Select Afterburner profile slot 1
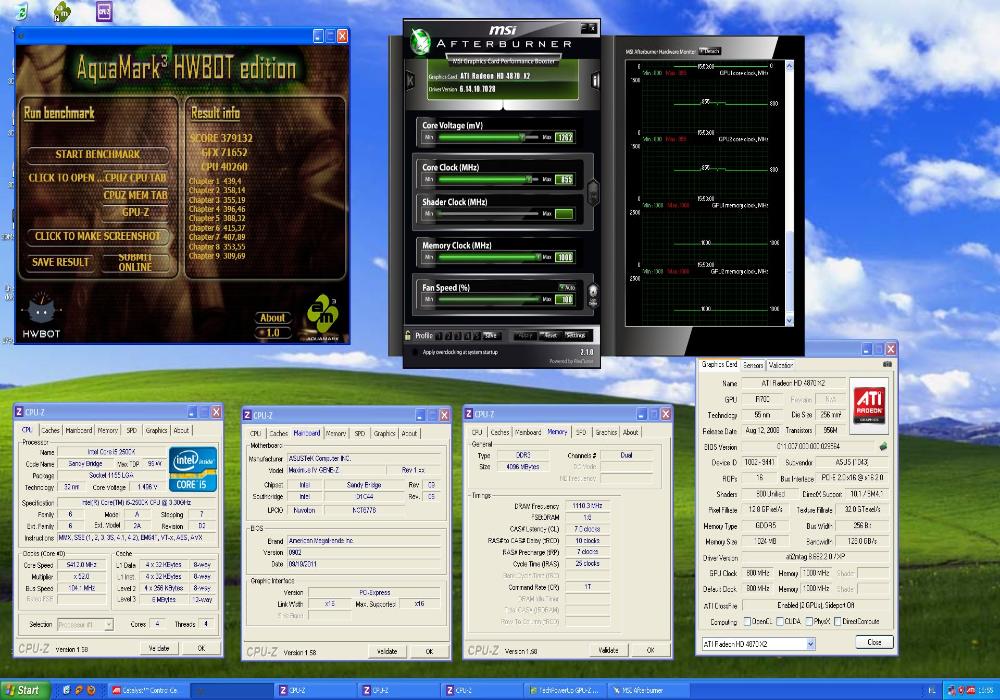 point(439,335)
